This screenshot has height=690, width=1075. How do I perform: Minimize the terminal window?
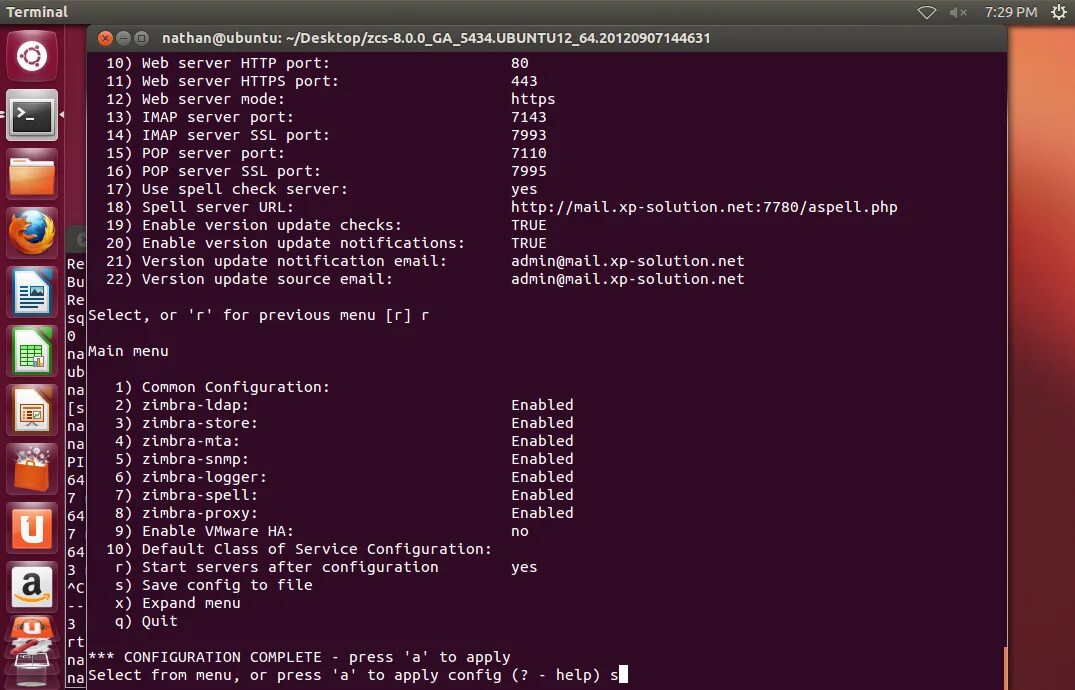pos(123,38)
